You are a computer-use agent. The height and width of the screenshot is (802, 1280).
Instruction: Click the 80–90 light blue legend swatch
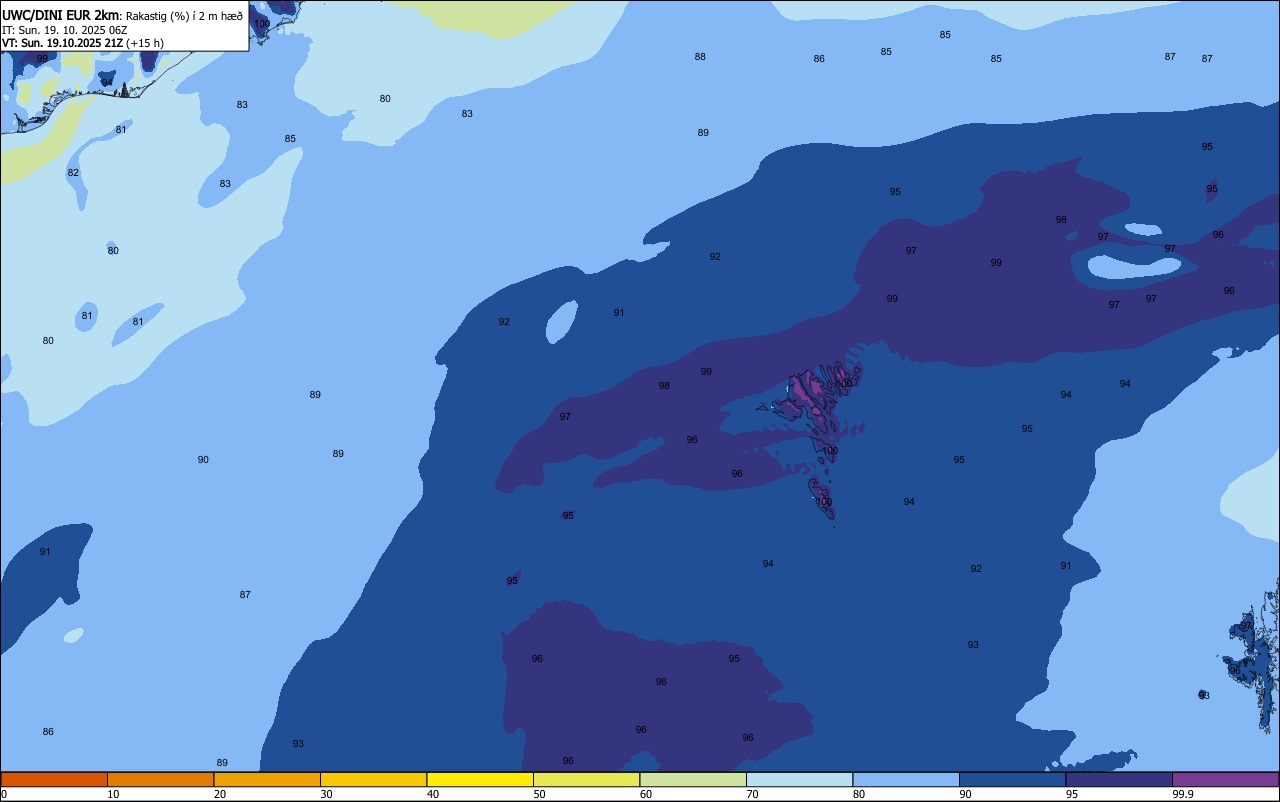(x=906, y=779)
